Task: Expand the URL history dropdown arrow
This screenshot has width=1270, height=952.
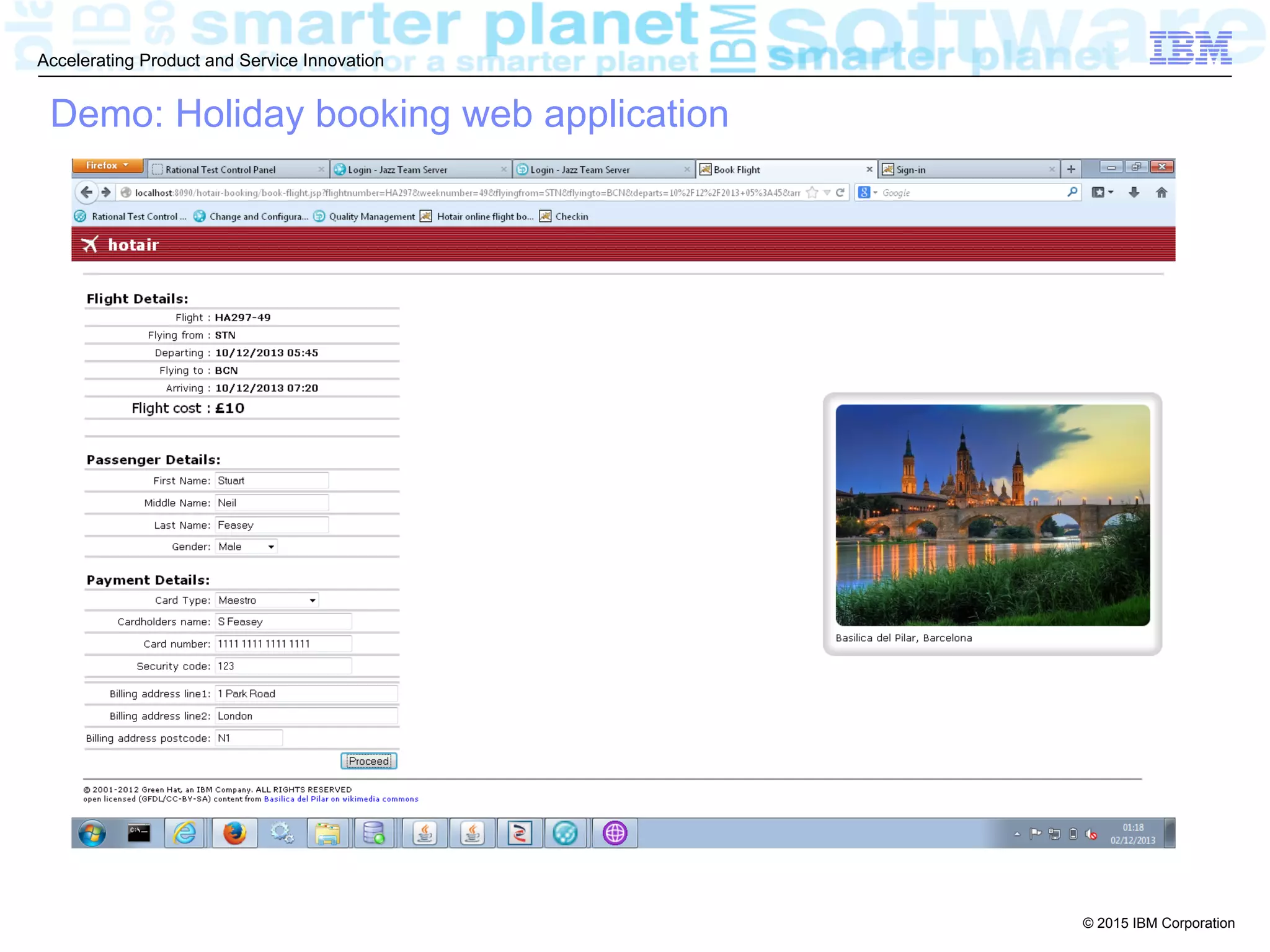Action: point(827,193)
